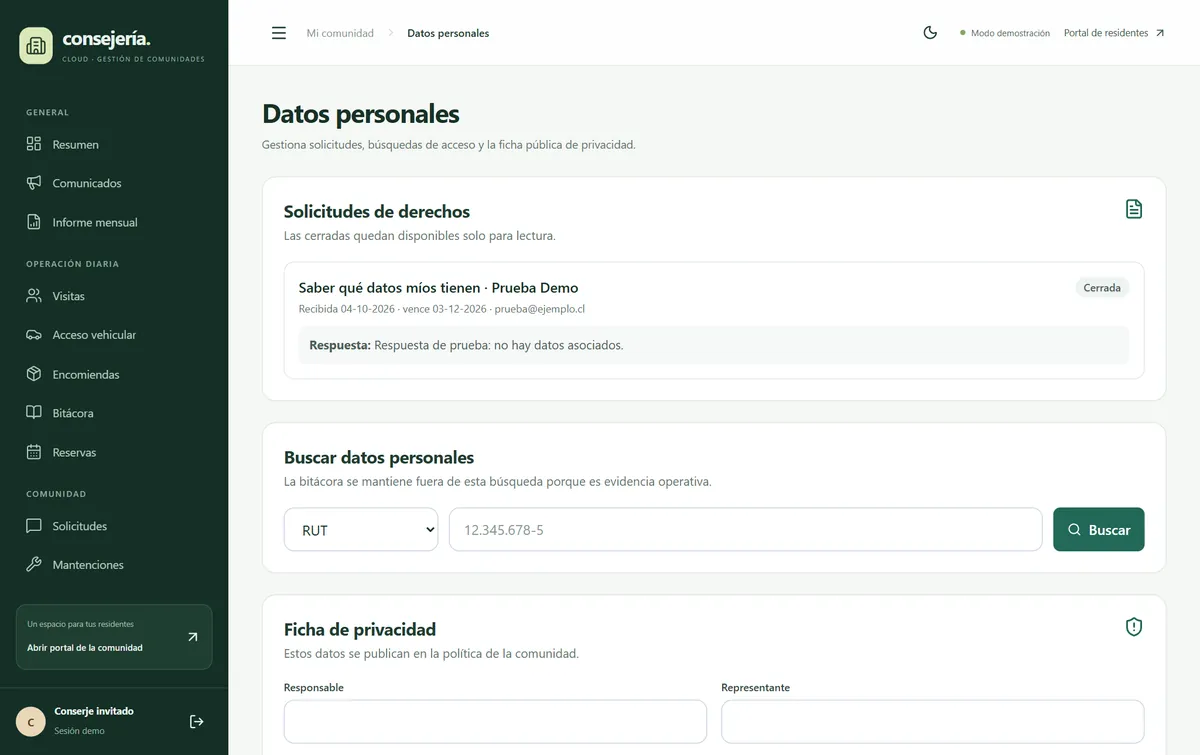The height and width of the screenshot is (755, 1200).
Task: Click Mi comunidad breadcrumb
Action: [x=340, y=33]
